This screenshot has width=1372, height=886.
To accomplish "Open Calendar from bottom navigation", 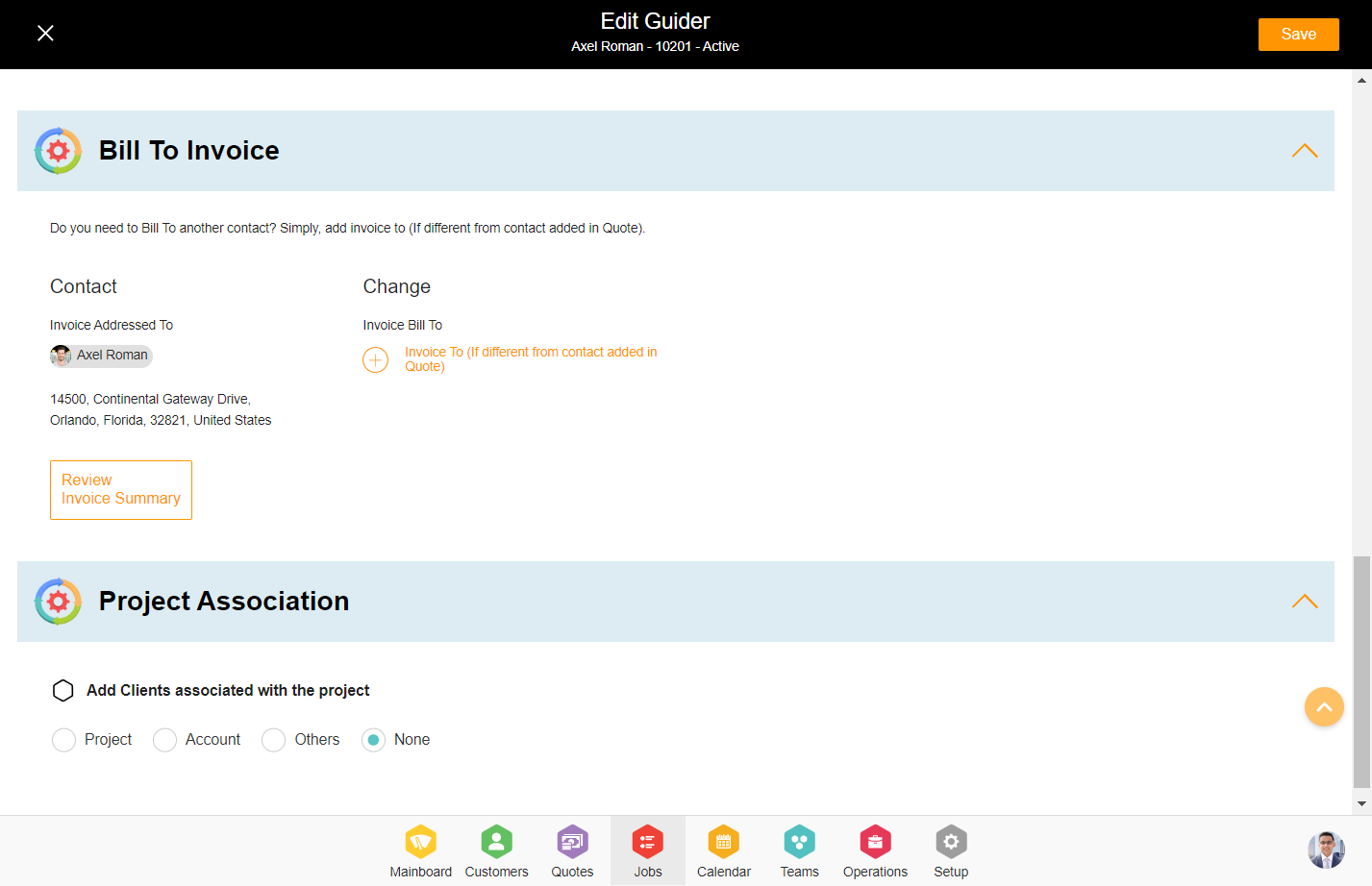I will coord(724,851).
